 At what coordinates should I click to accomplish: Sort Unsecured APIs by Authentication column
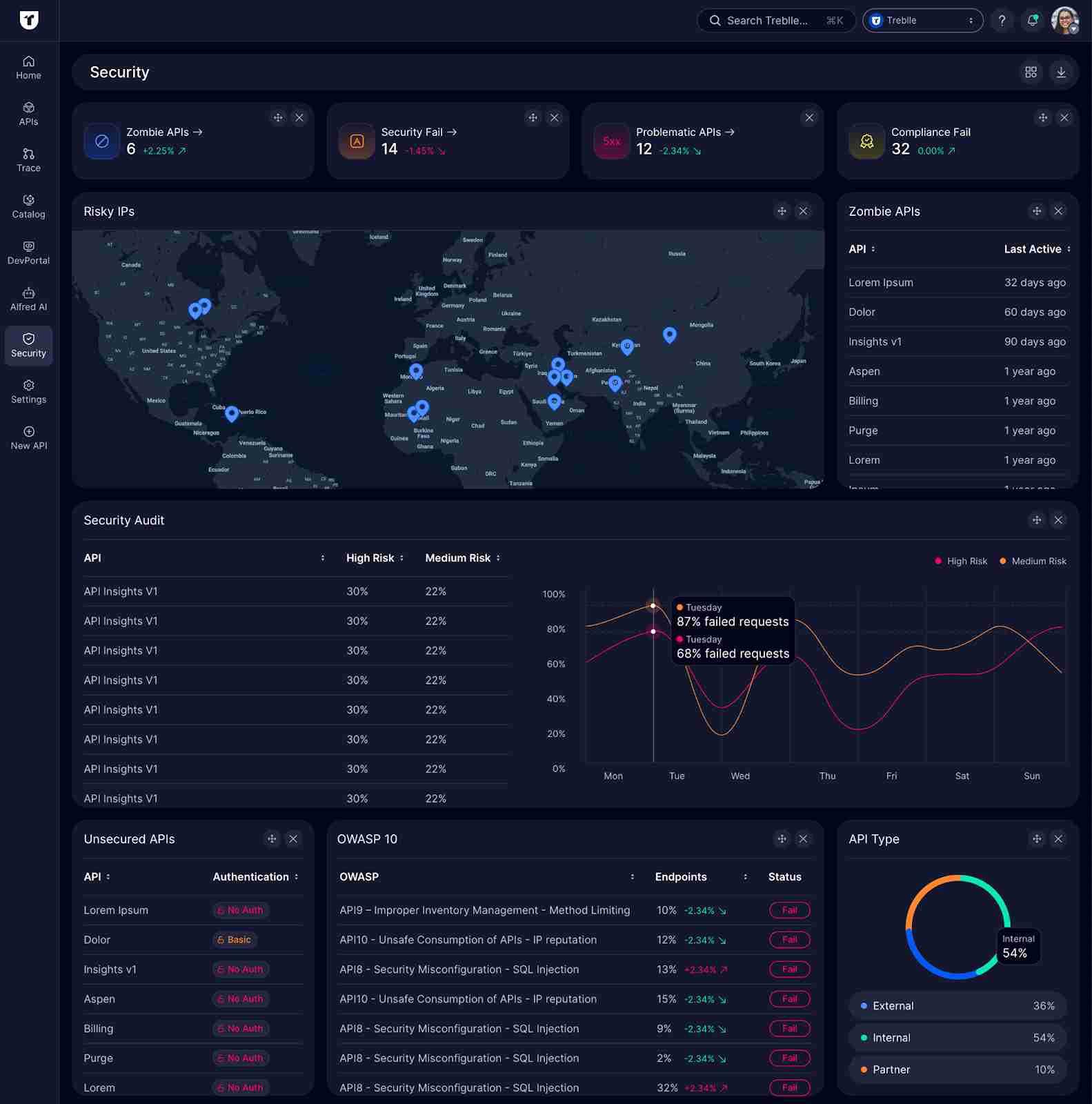tap(255, 877)
